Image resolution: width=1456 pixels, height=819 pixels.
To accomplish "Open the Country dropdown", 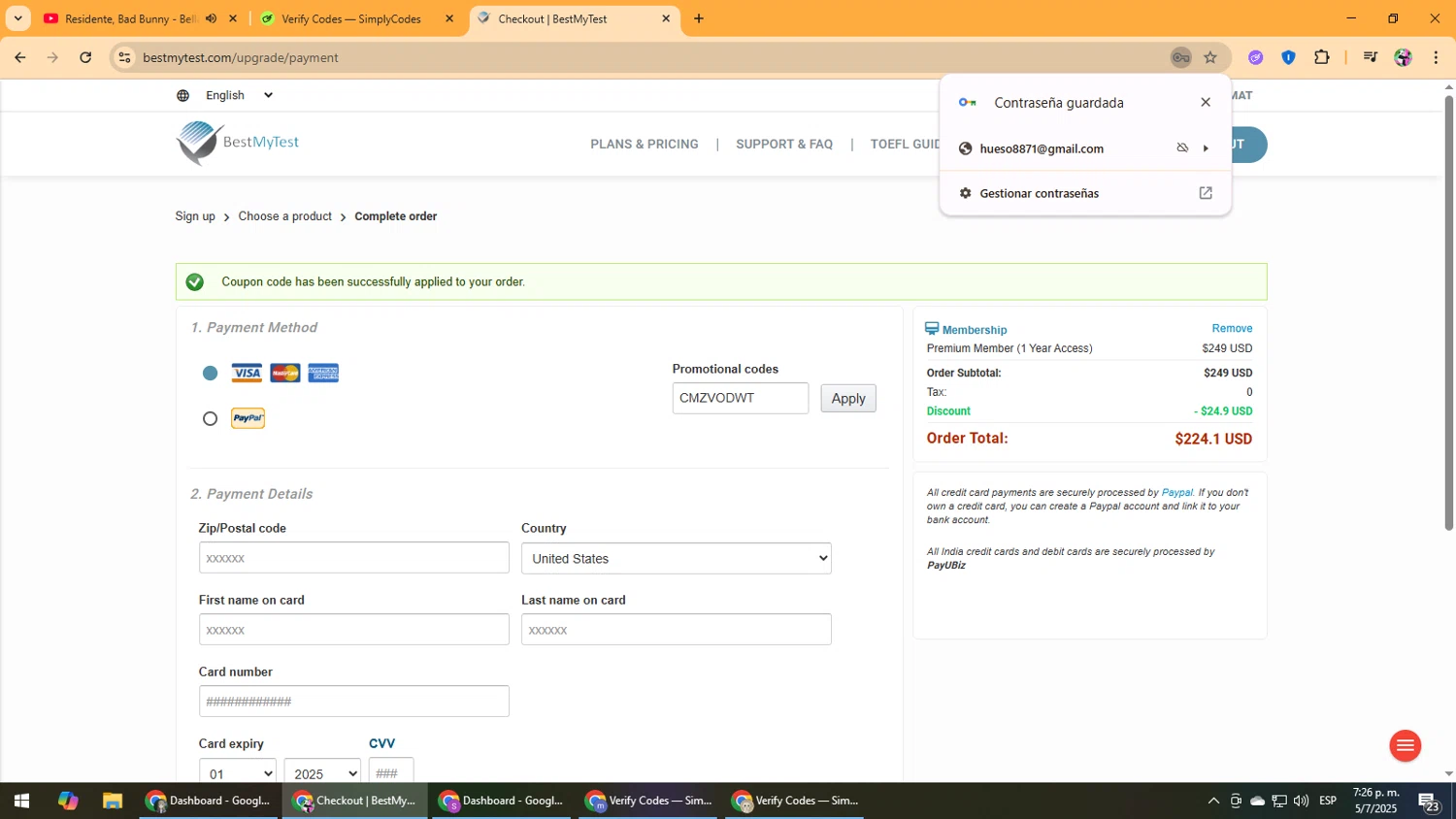I will [677, 558].
